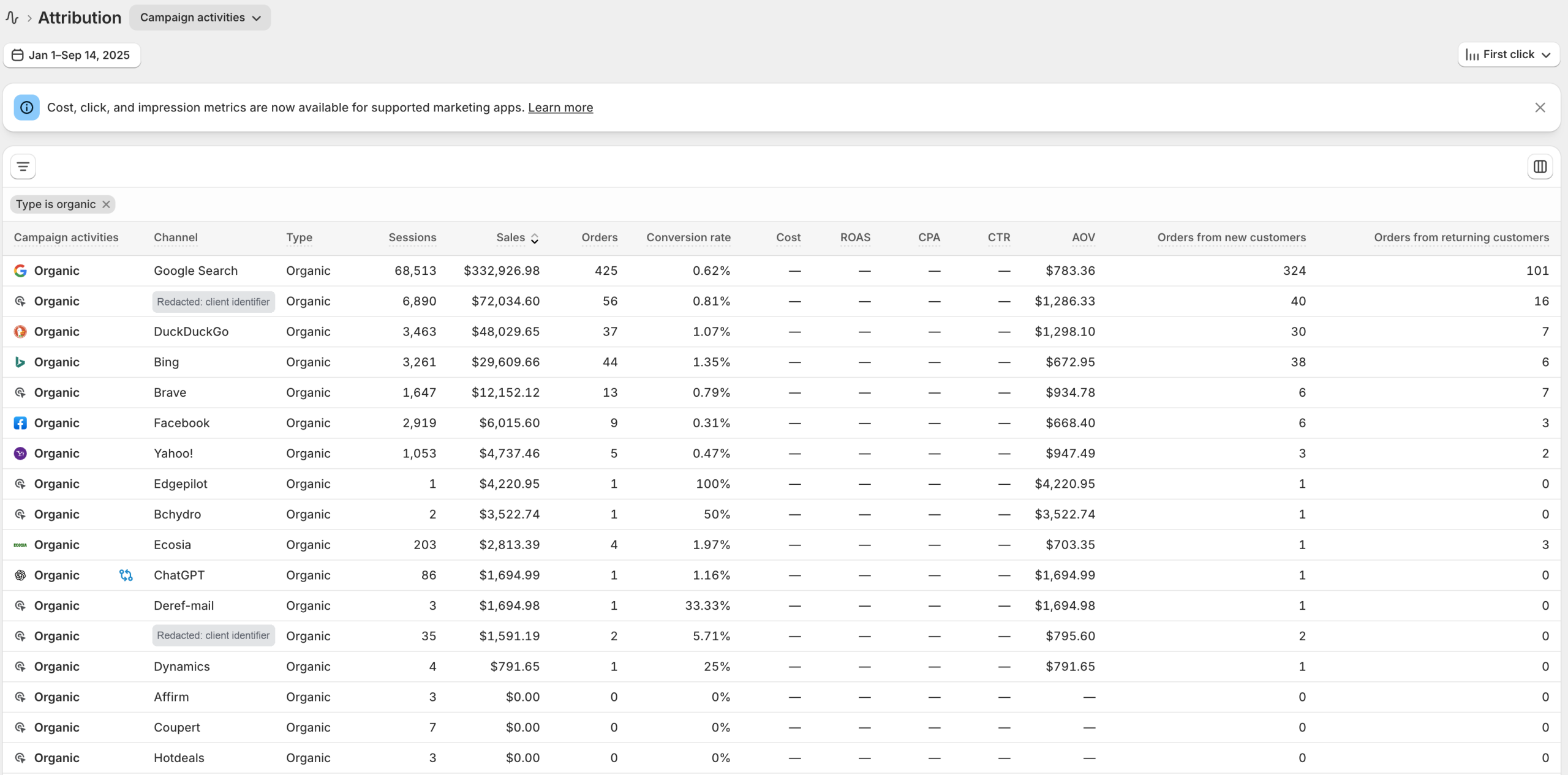
Task: Open the edit columns button
Action: (x=1540, y=167)
